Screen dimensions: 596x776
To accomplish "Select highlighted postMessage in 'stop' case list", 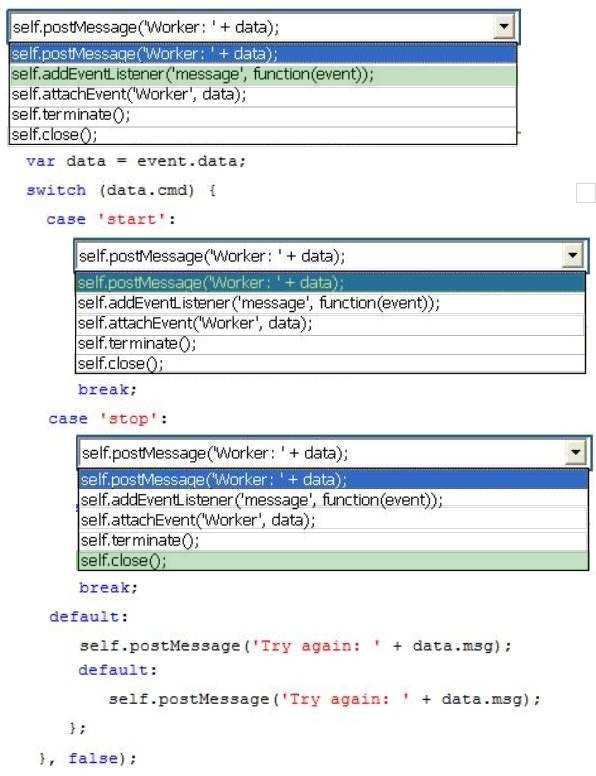I will click(x=334, y=480).
